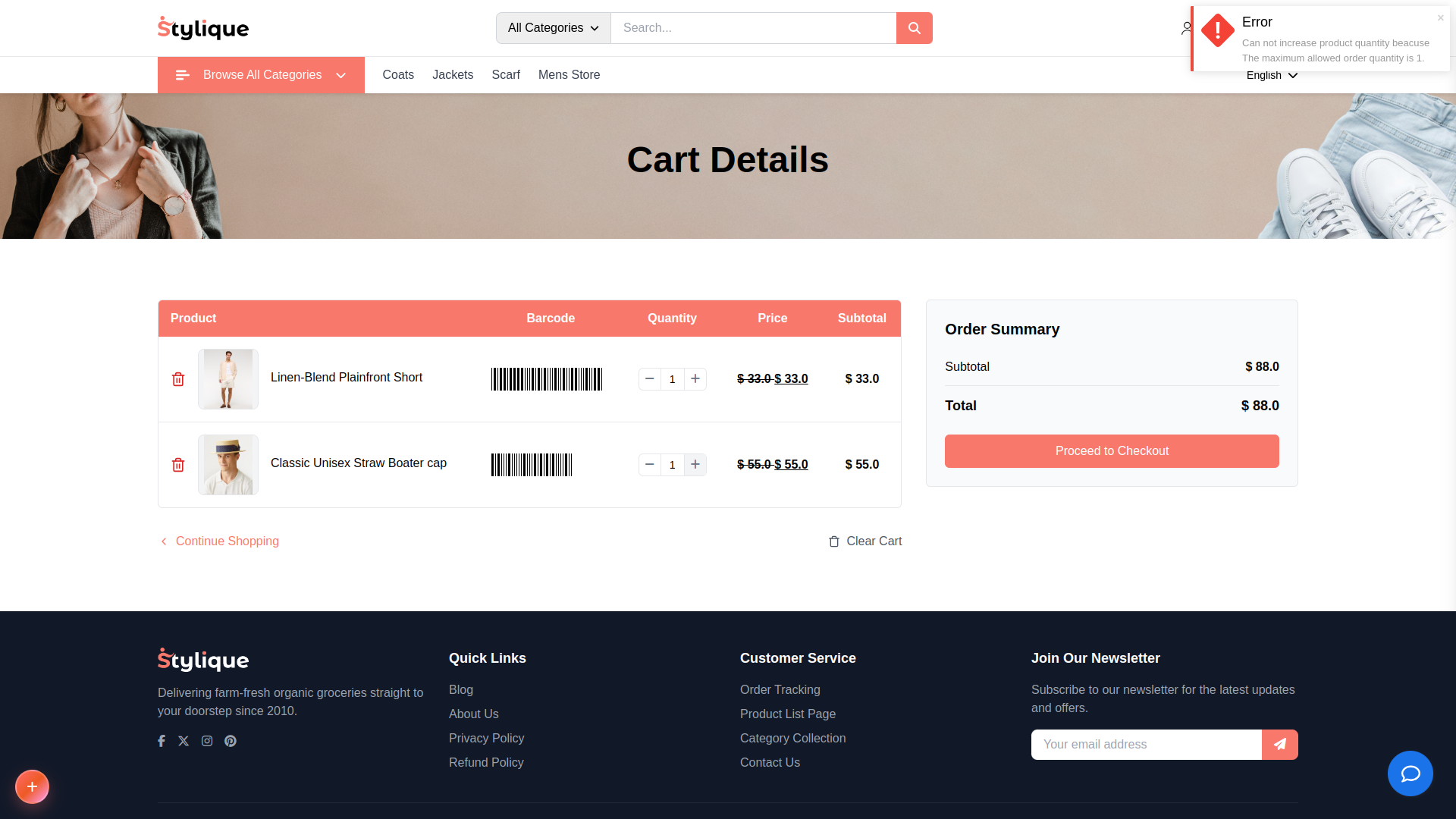Click quantity field for Linen-Blend Short
The width and height of the screenshot is (1456, 819).
pyautogui.click(x=673, y=379)
